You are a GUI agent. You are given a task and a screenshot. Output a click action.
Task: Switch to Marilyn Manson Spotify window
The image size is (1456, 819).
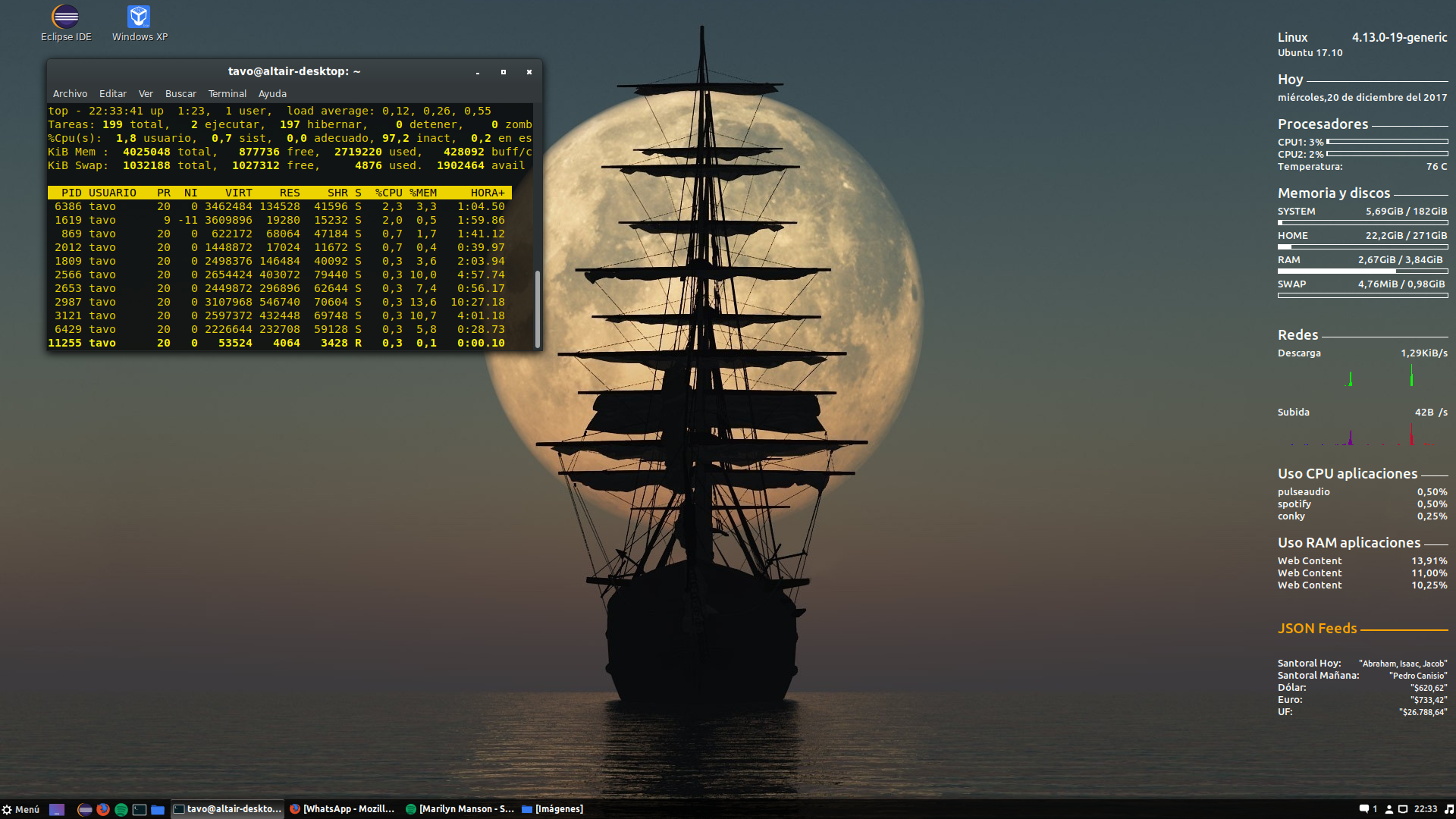pyautogui.click(x=460, y=809)
